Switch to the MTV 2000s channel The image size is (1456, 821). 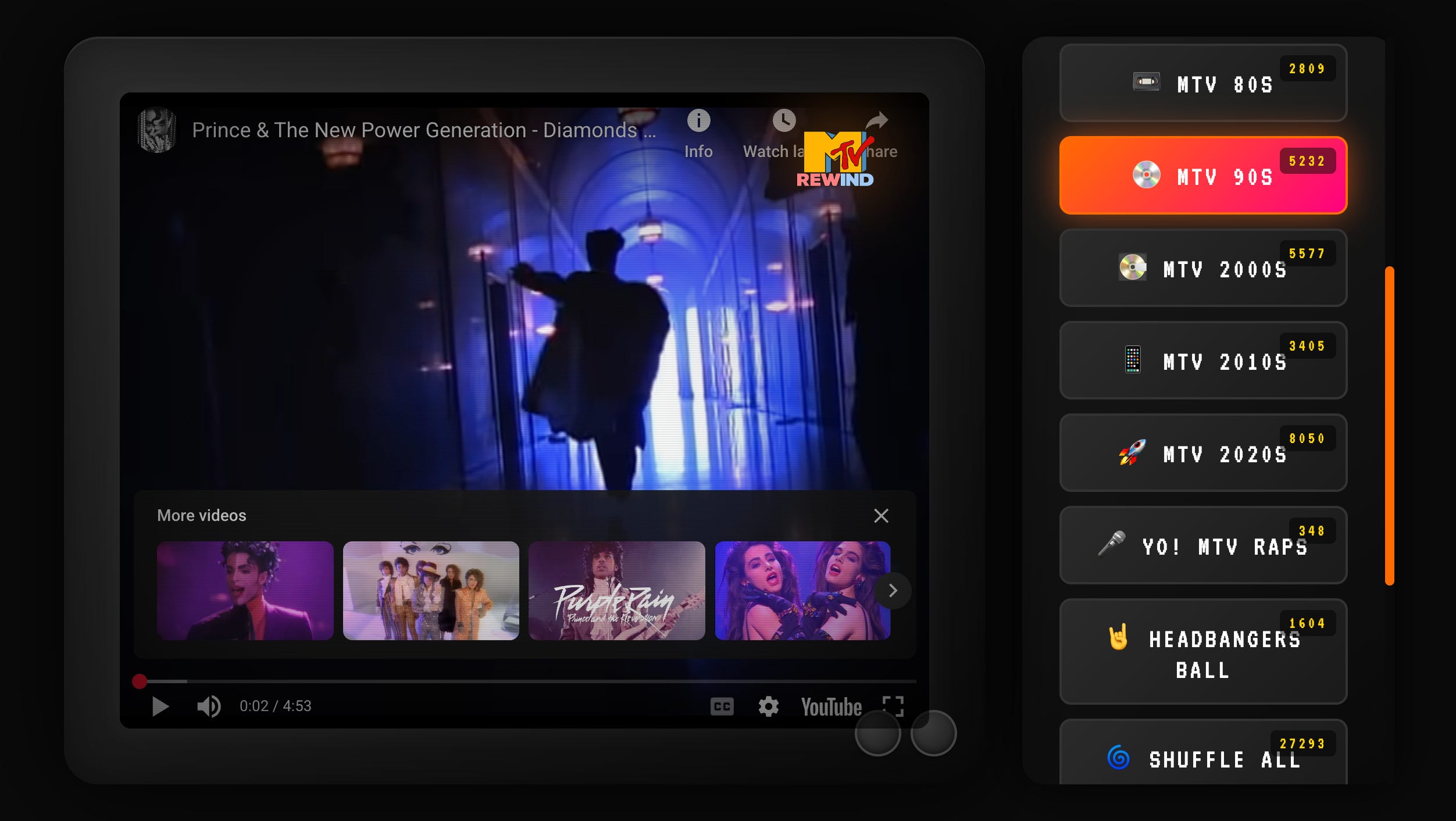click(1202, 268)
